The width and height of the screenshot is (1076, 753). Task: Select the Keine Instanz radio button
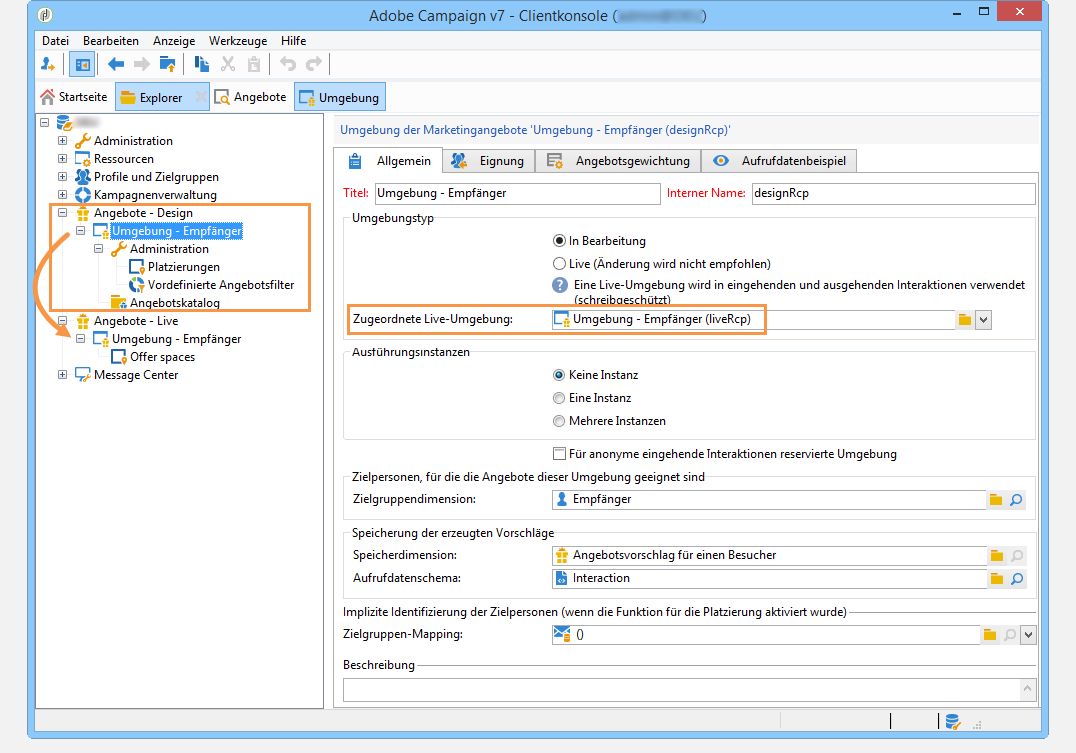click(559, 375)
